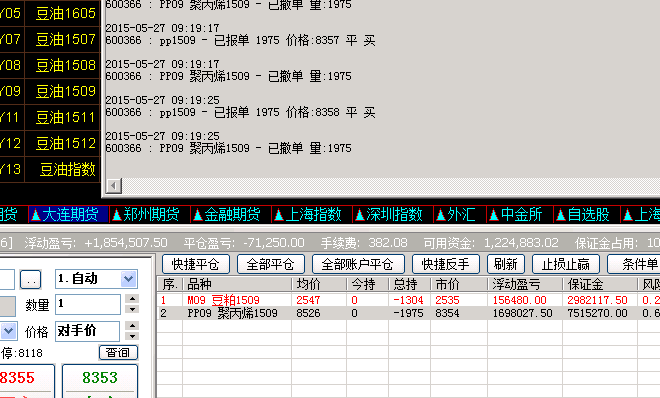
Task: Increase 价格 with up arrow
Action: pos(132,326)
